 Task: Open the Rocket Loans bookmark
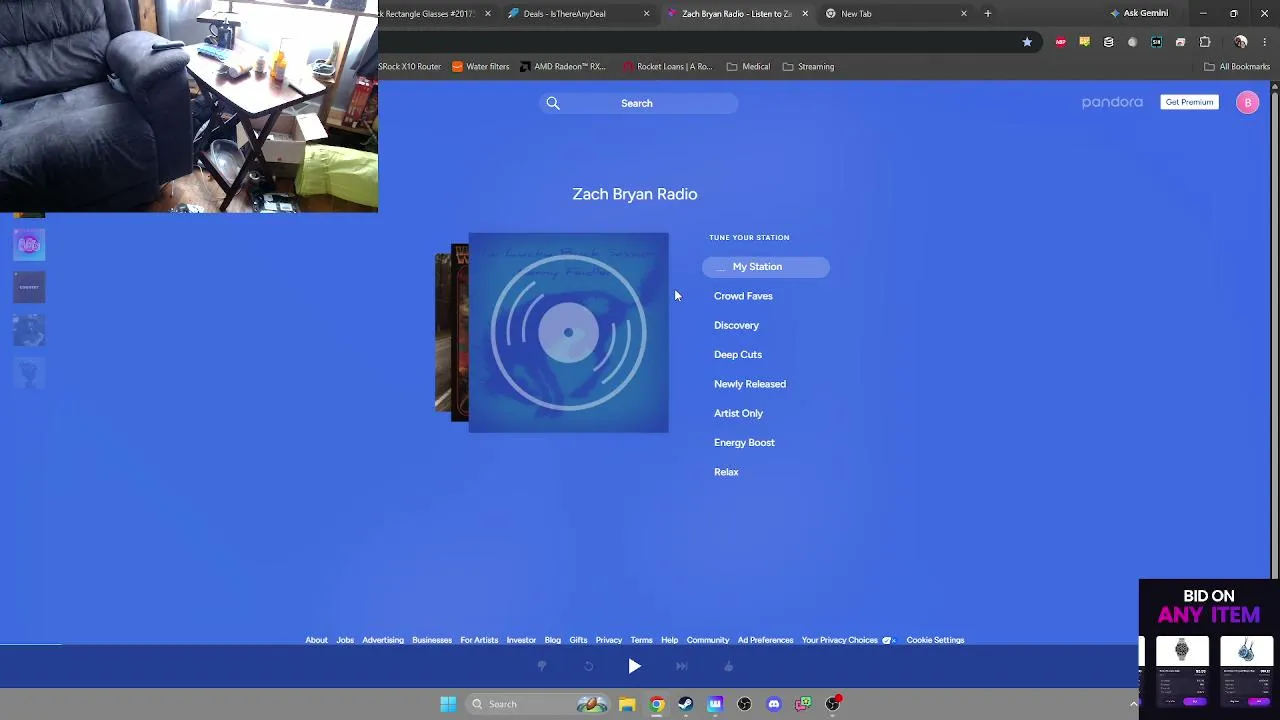point(667,67)
